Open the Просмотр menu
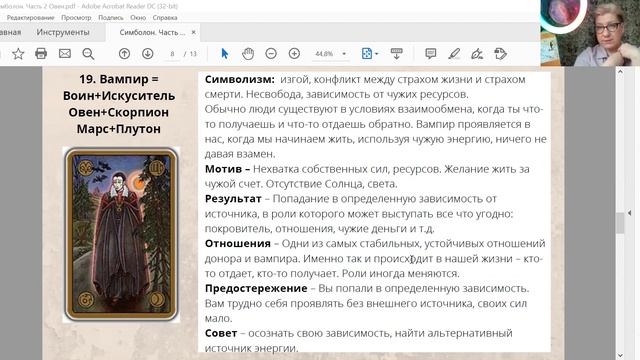Screen dimensions: 640x360 [76, 18]
